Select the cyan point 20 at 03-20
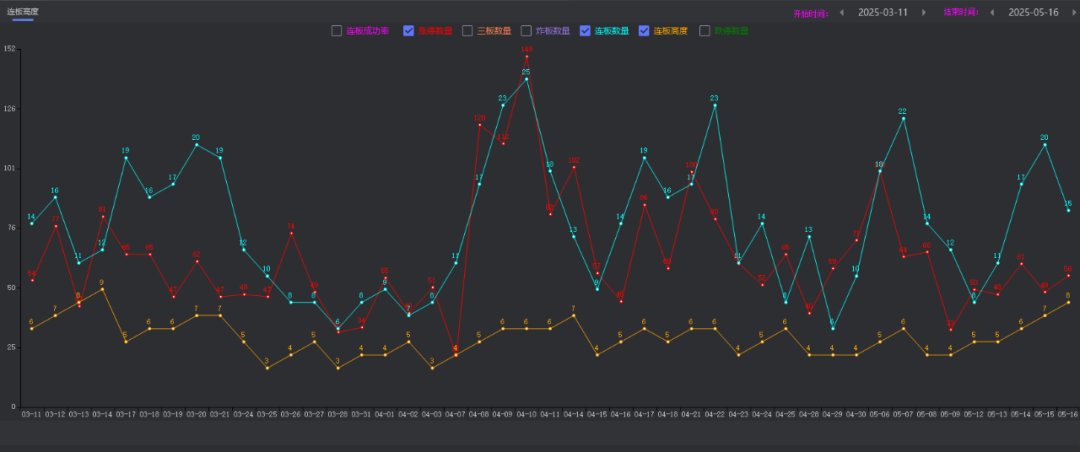This screenshot has height=452, width=1080. [x=196, y=145]
